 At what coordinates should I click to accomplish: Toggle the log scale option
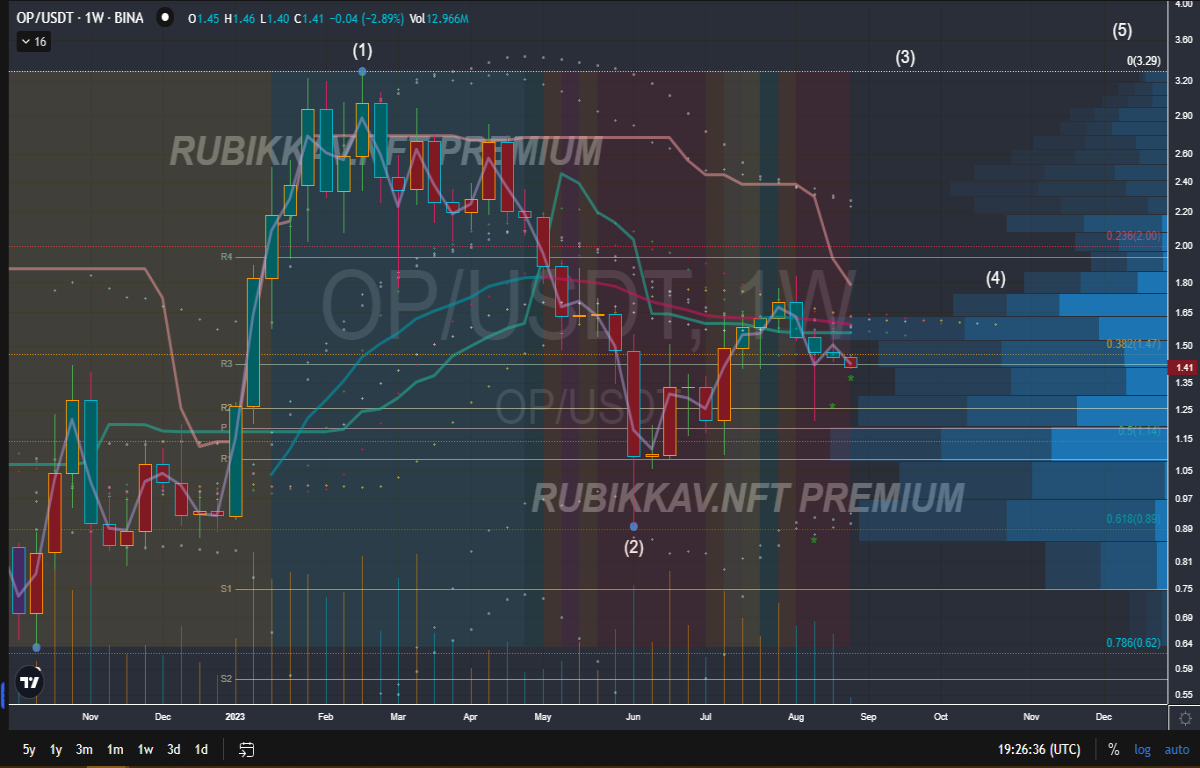1142,749
